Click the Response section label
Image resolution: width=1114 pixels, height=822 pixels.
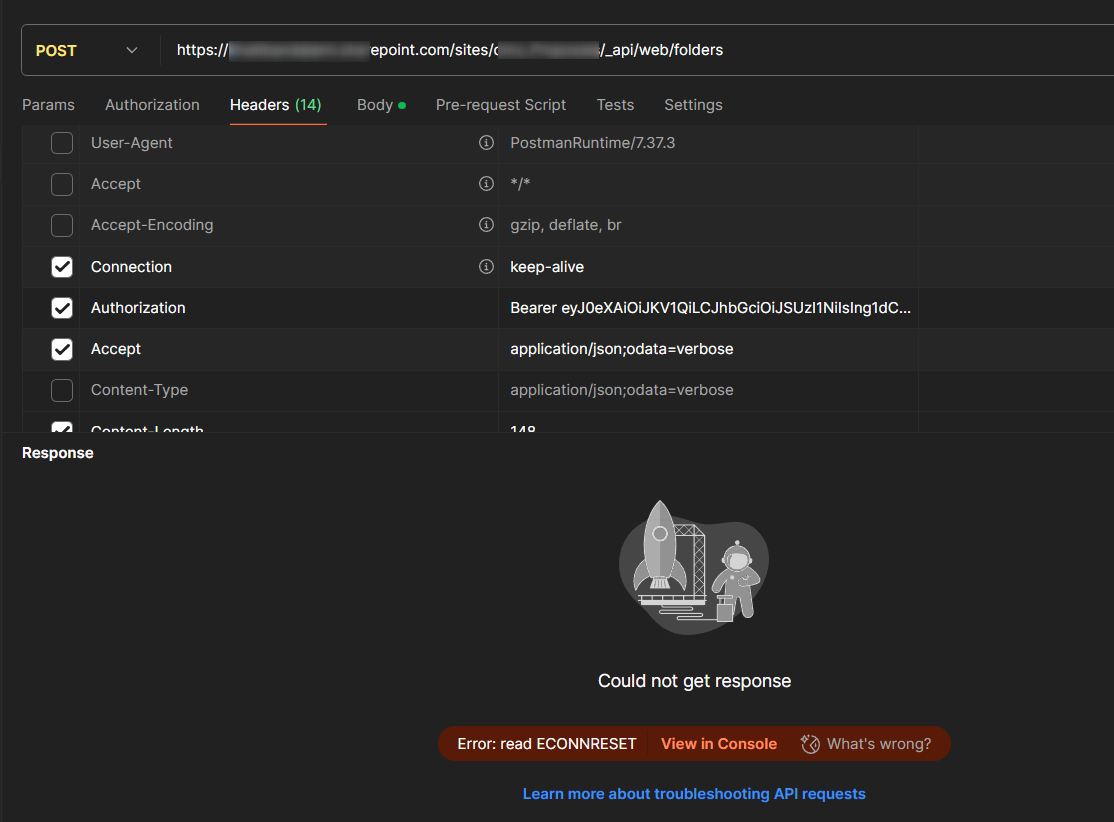[x=58, y=453]
